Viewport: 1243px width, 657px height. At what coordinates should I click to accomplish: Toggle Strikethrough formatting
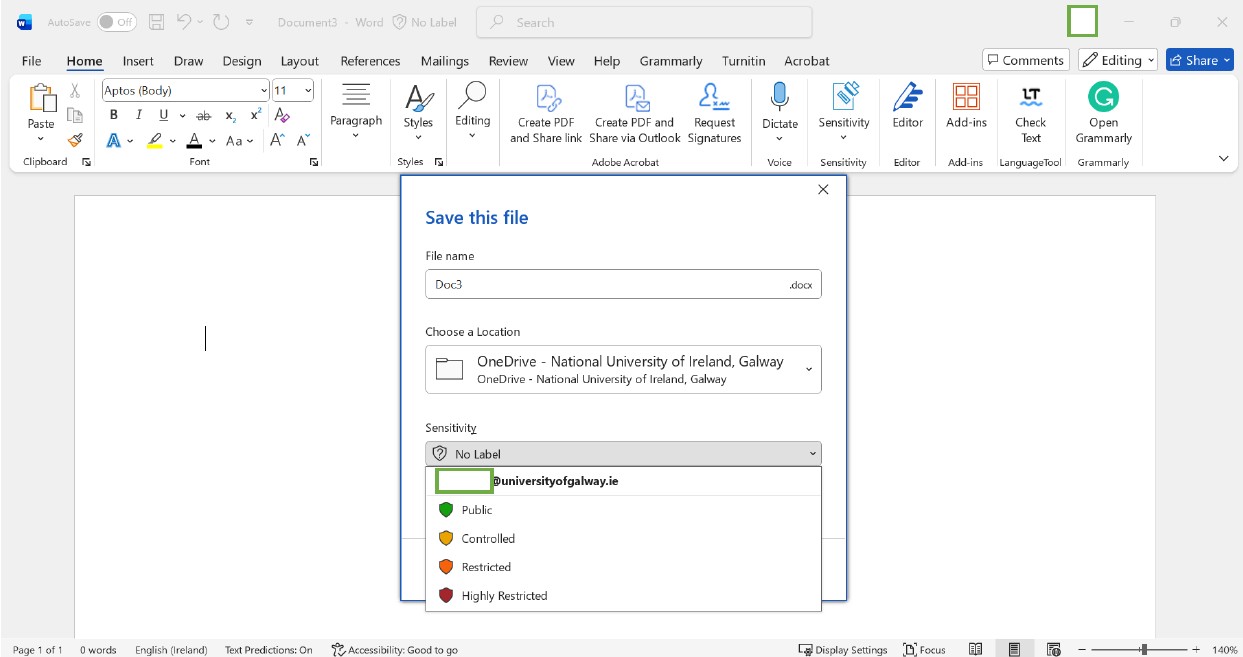click(x=203, y=115)
